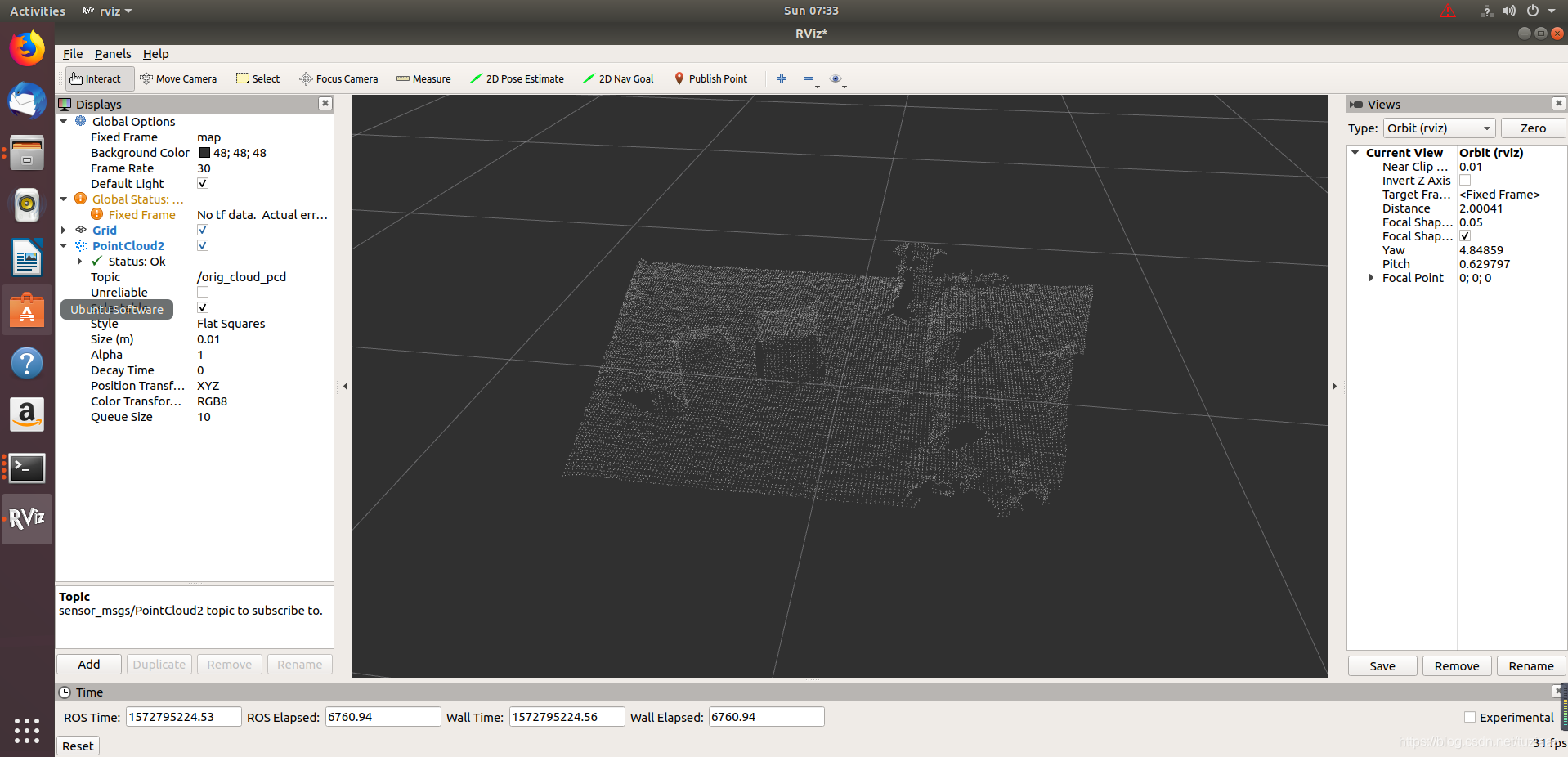The height and width of the screenshot is (757, 1568).
Task: Select 2D Pose Estimate tool
Action: (517, 79)
